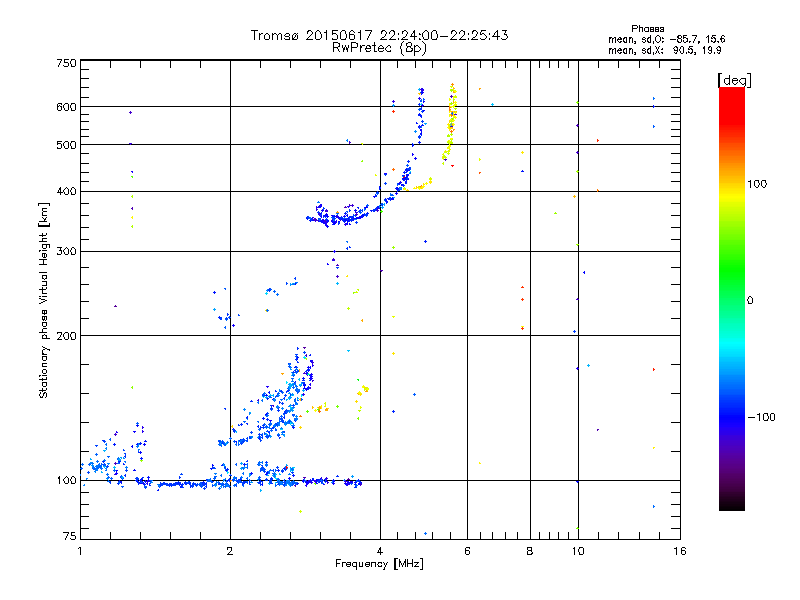Click the y-axis tick label '300'
The width and height of the screenshot is (800, 600).
(66, 252)
